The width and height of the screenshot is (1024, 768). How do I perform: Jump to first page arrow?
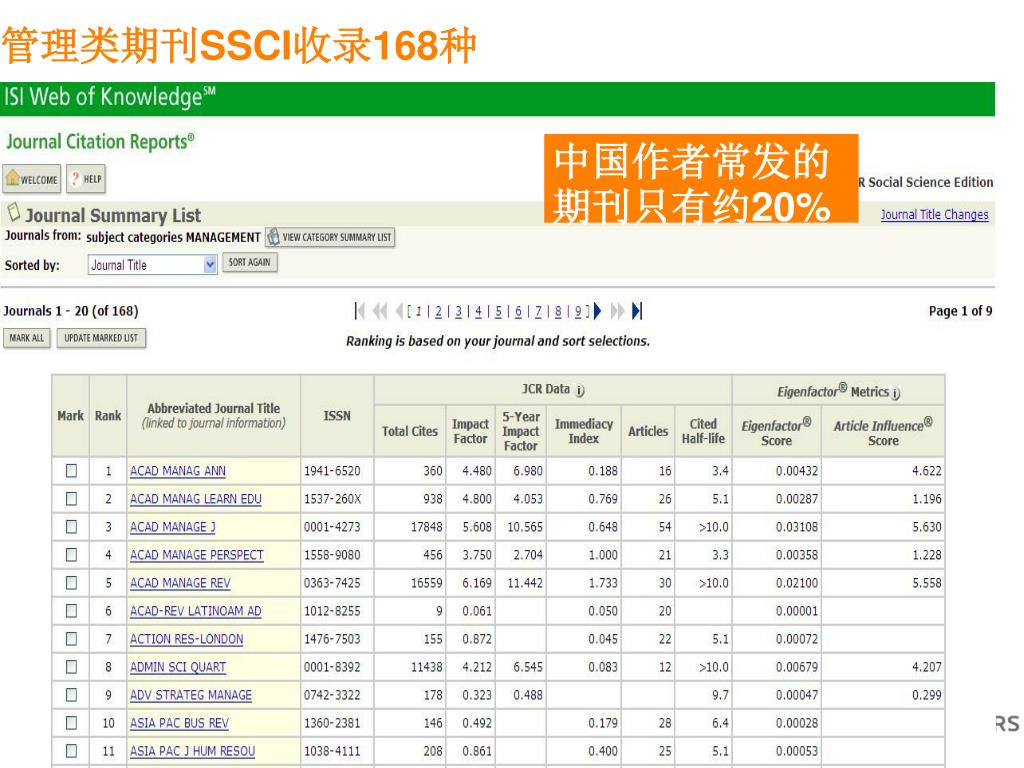(359, 311)
